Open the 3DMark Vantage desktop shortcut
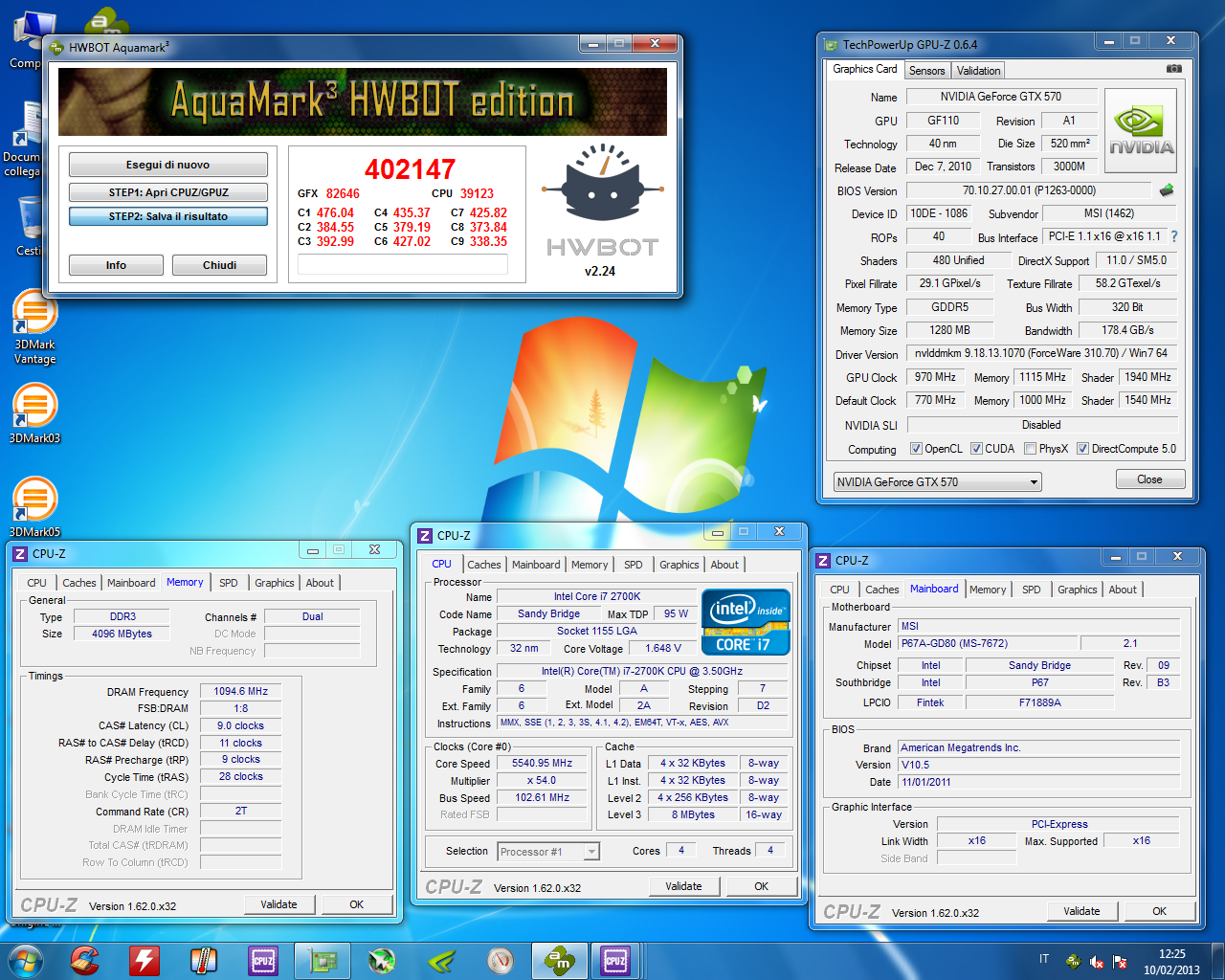The width and height of the screenshot is (1225, 980). coord(34,328)
